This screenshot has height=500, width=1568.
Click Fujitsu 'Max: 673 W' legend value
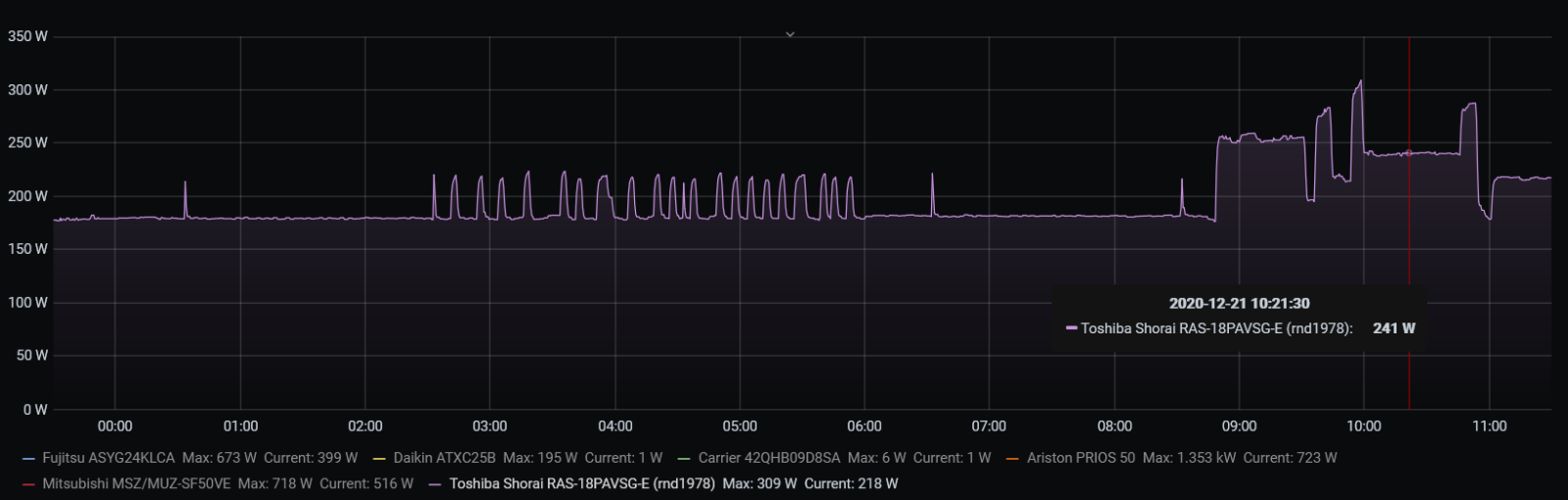point(220,458)
